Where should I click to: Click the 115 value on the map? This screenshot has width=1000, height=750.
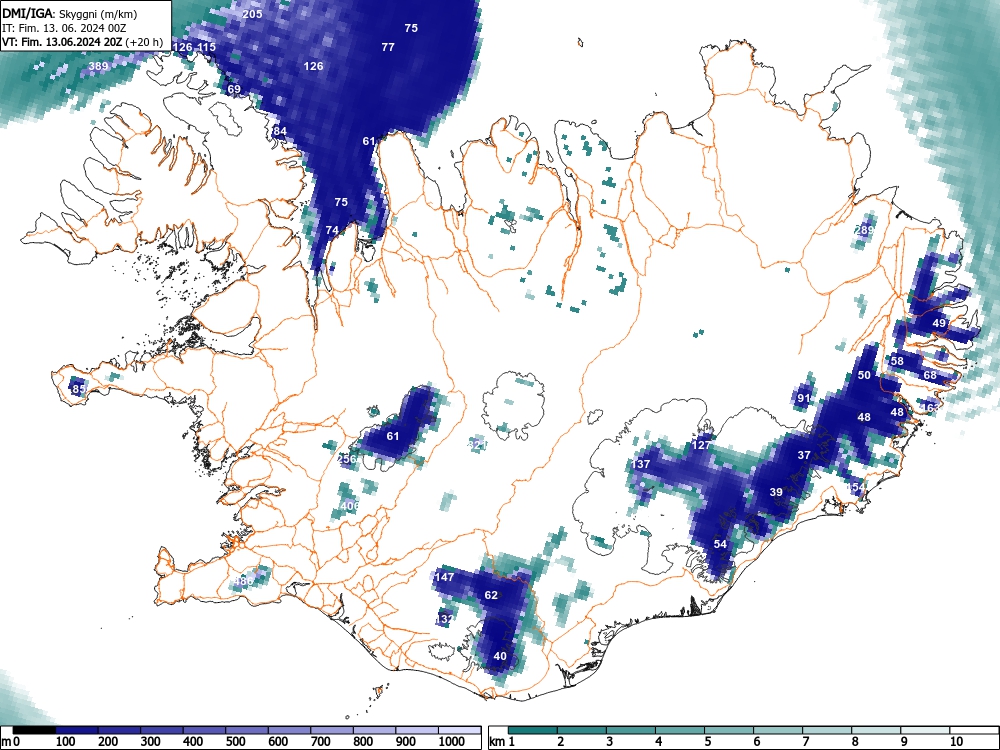207,47
